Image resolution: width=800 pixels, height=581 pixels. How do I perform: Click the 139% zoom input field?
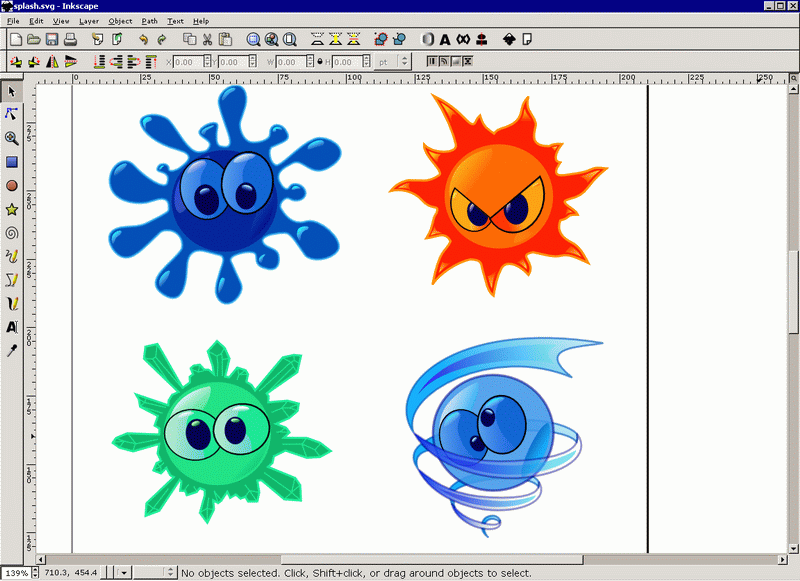pyautogui.click(x=16, y=573)
